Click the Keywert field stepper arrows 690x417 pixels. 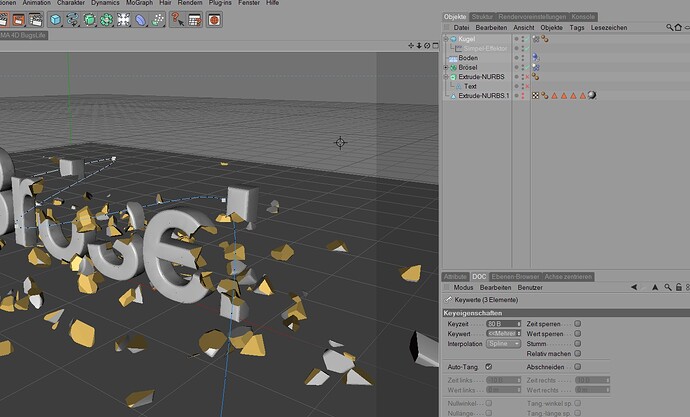tap(519, 334)
